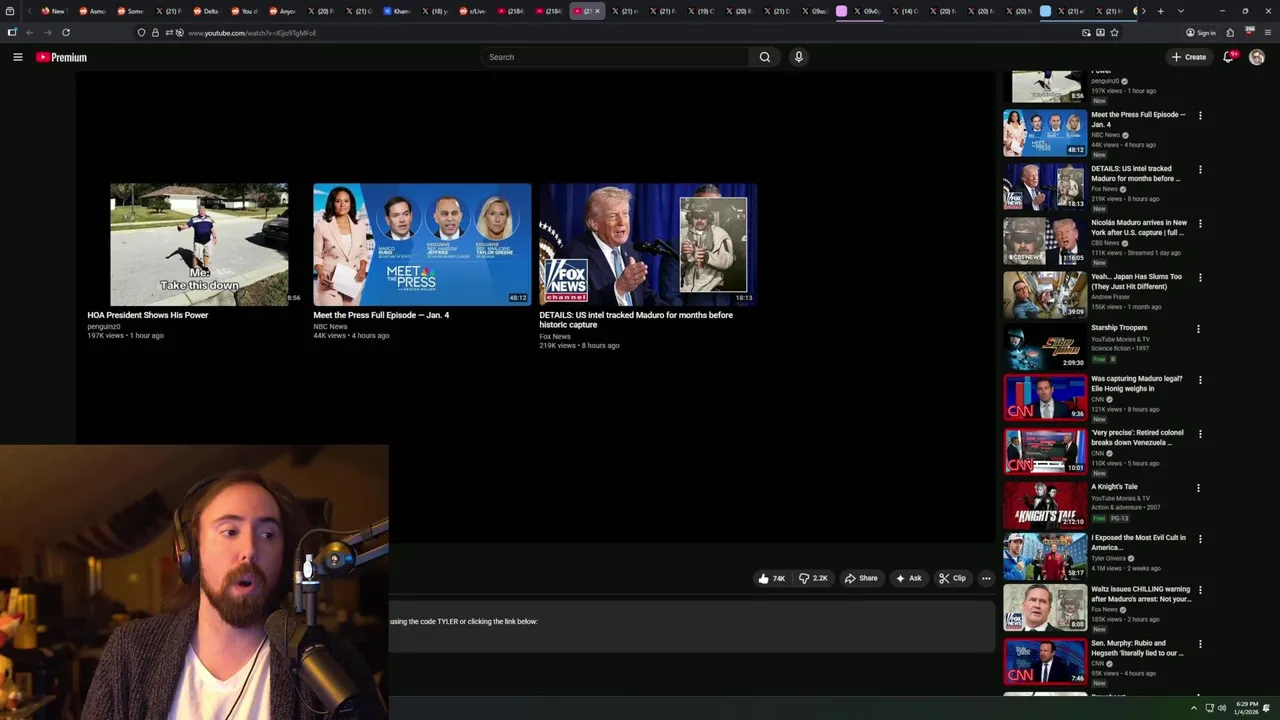Viewport: 1280px width, 720px height.
Task: Switch to the 'New' Firefox tab
Action: click(x=53, y=11)
